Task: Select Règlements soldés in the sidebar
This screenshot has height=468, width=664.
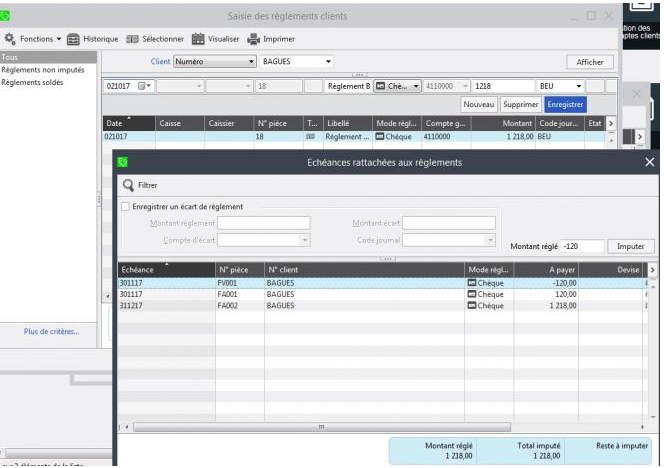Action: (x=32, y=82)
